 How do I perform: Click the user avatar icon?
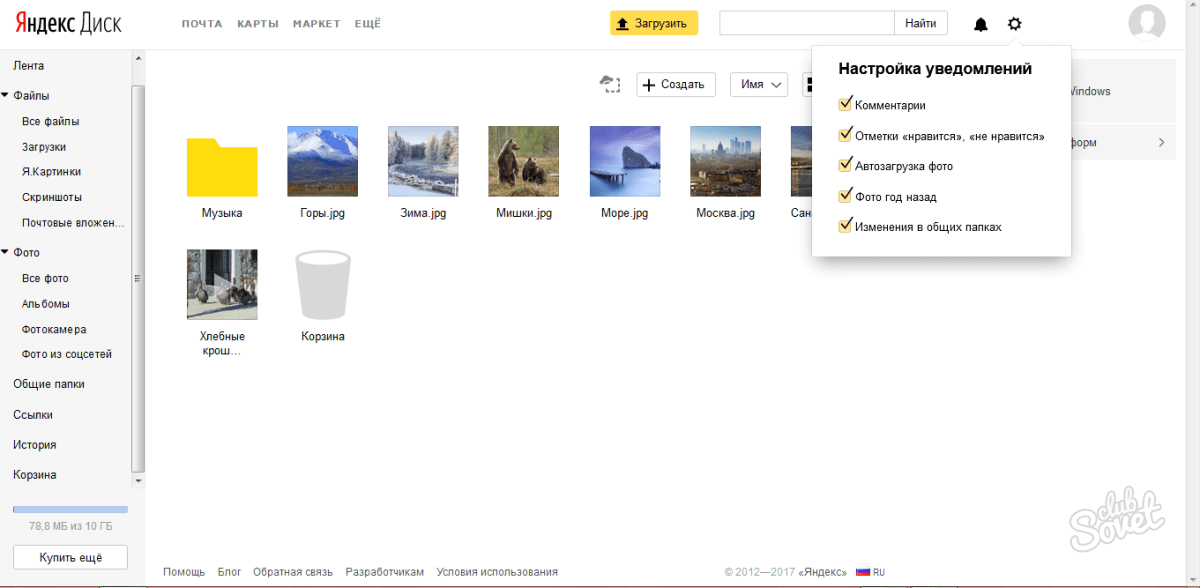point(1146,23)
